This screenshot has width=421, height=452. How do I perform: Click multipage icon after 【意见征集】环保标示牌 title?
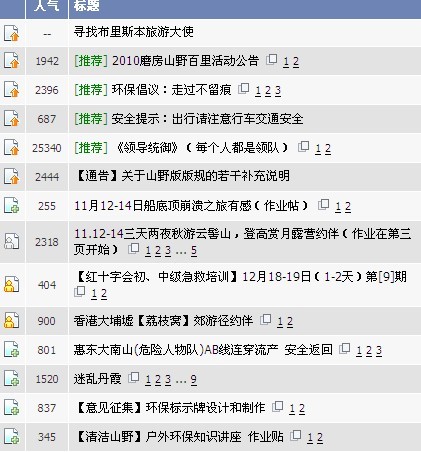coord(277,407)
